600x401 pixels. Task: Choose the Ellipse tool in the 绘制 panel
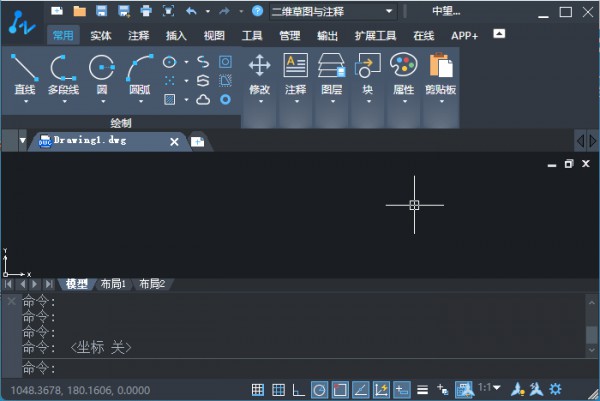pos(170,62)
